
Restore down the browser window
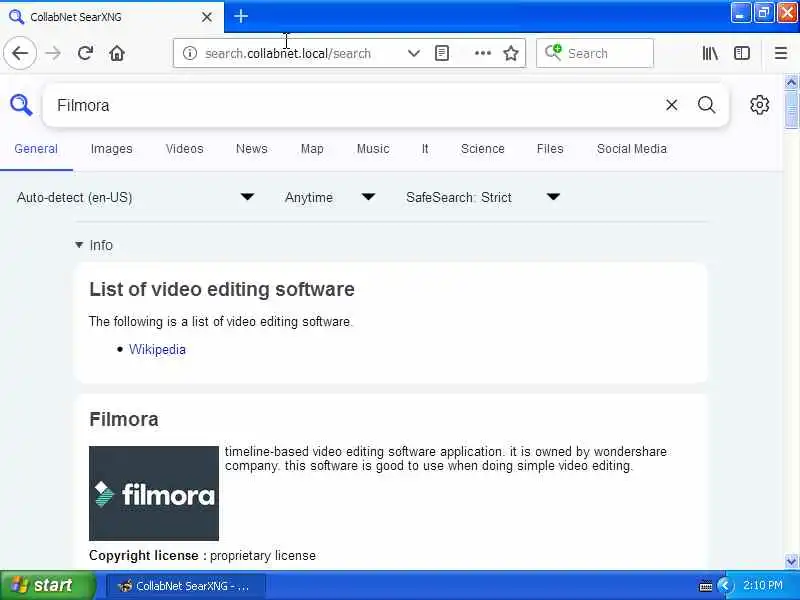763,13
